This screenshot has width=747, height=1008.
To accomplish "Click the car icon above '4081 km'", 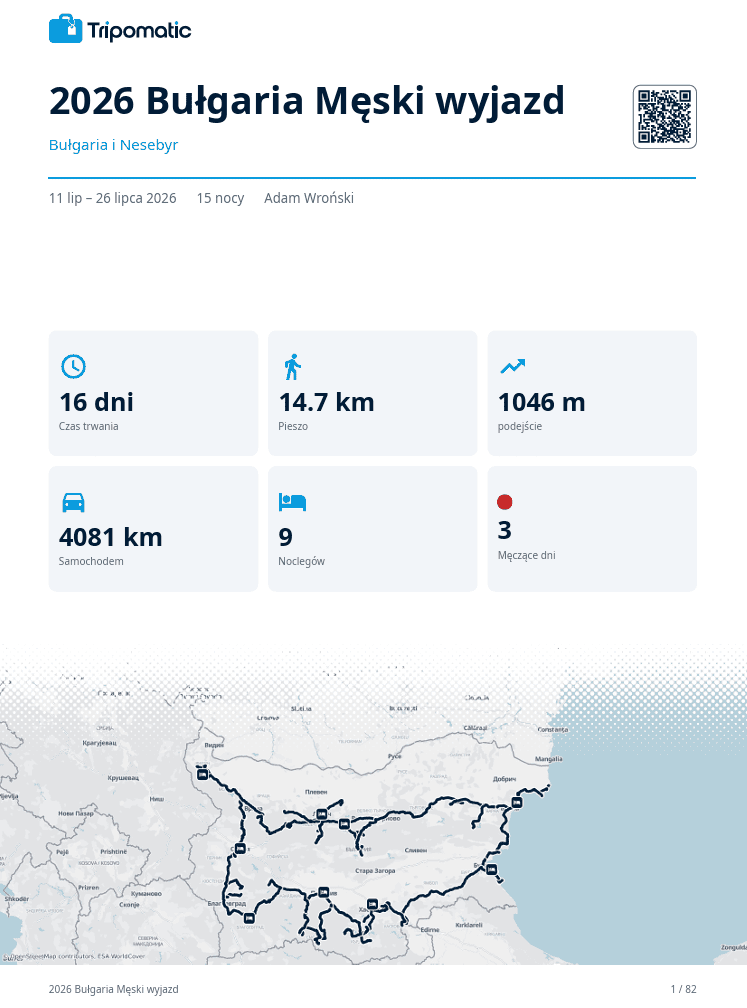I will point(73,502).
